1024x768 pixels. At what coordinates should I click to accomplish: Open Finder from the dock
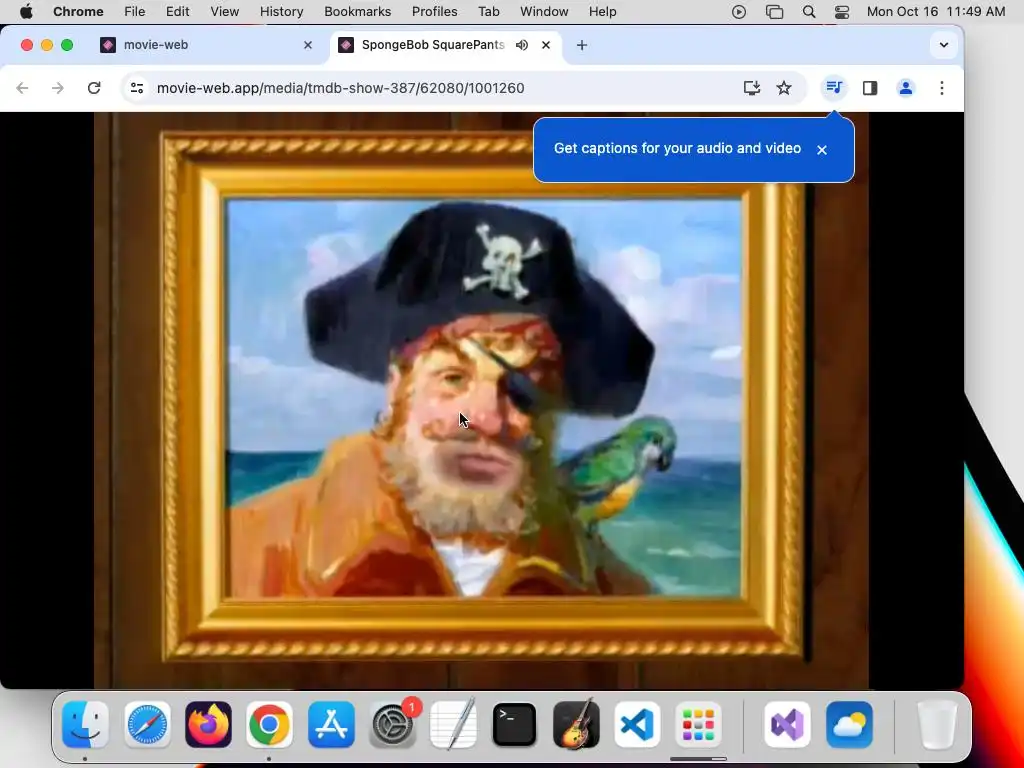coord(86,724)
